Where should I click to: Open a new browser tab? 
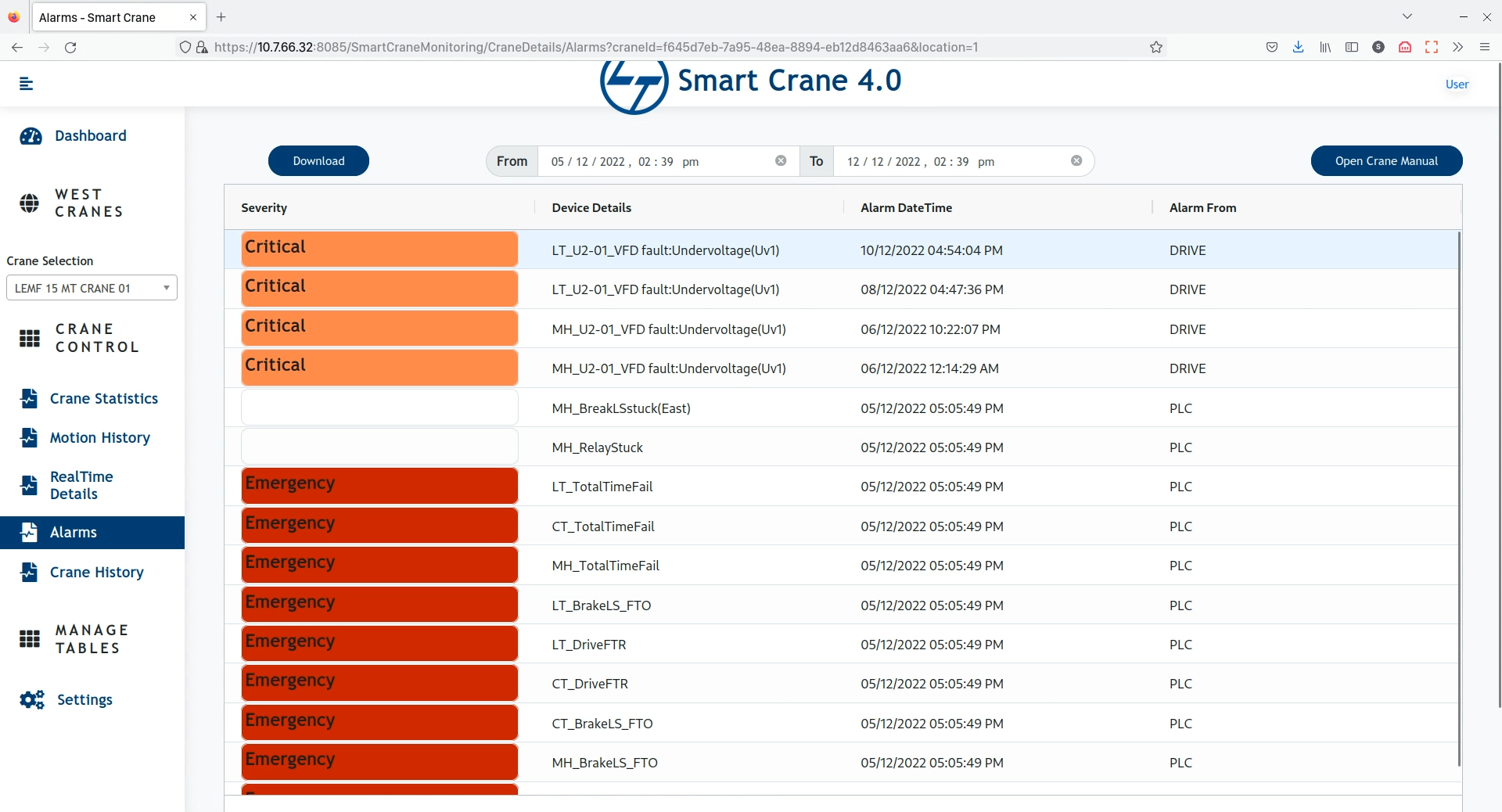pyautogui.click(x=221, y=16)
